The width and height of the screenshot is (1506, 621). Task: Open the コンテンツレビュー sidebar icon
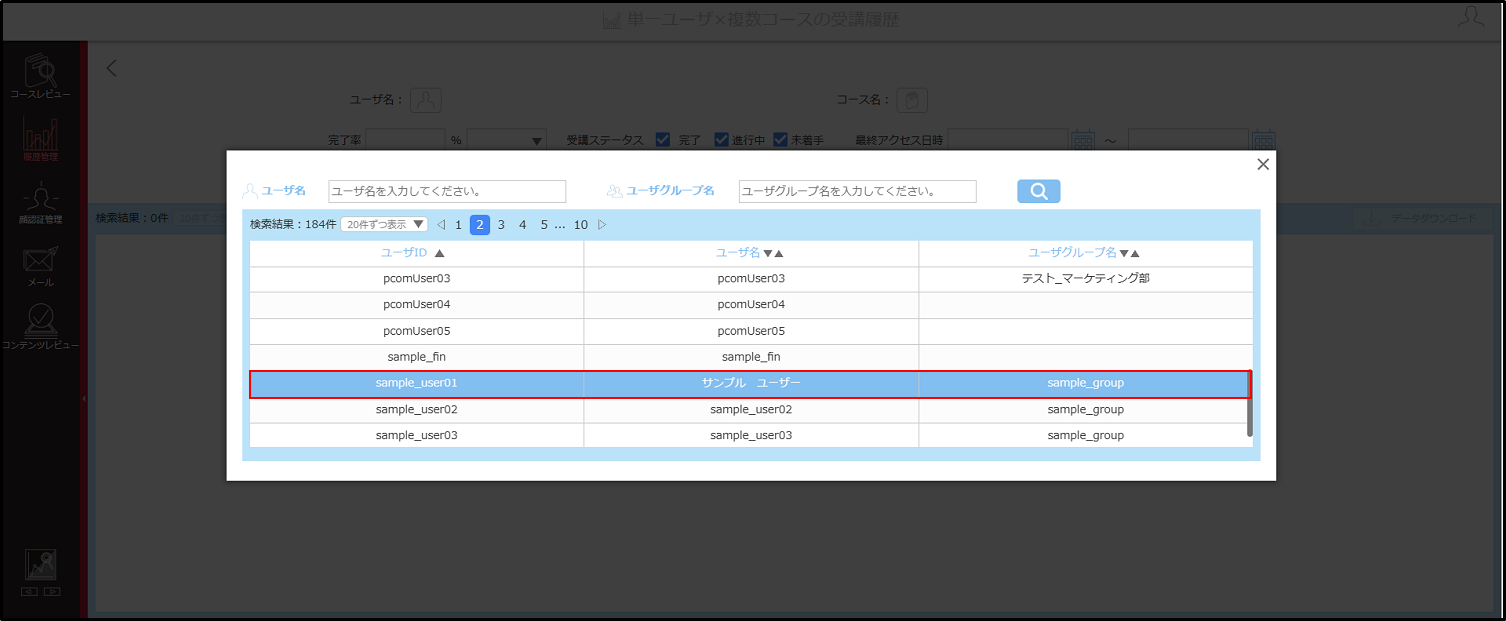[41, 327]
